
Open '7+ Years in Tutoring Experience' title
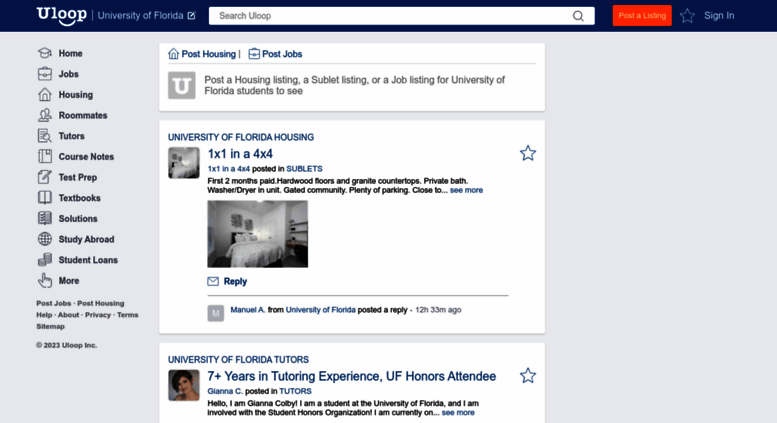351,376
